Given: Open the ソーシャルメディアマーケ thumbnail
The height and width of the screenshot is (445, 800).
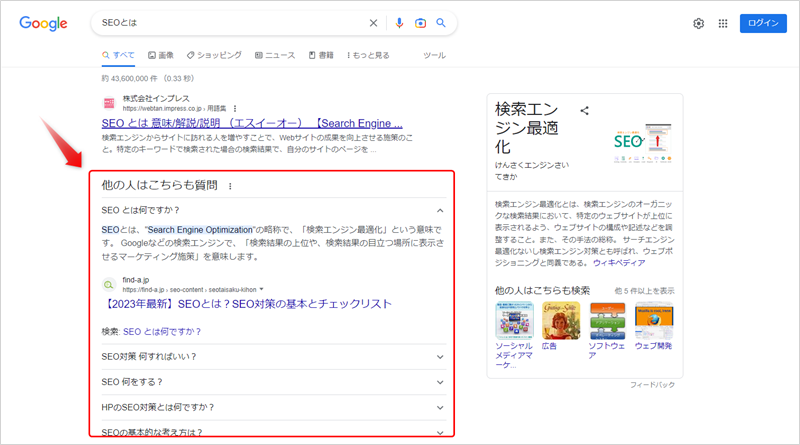Looking at the screenshot, I should (x=514, y=320).
